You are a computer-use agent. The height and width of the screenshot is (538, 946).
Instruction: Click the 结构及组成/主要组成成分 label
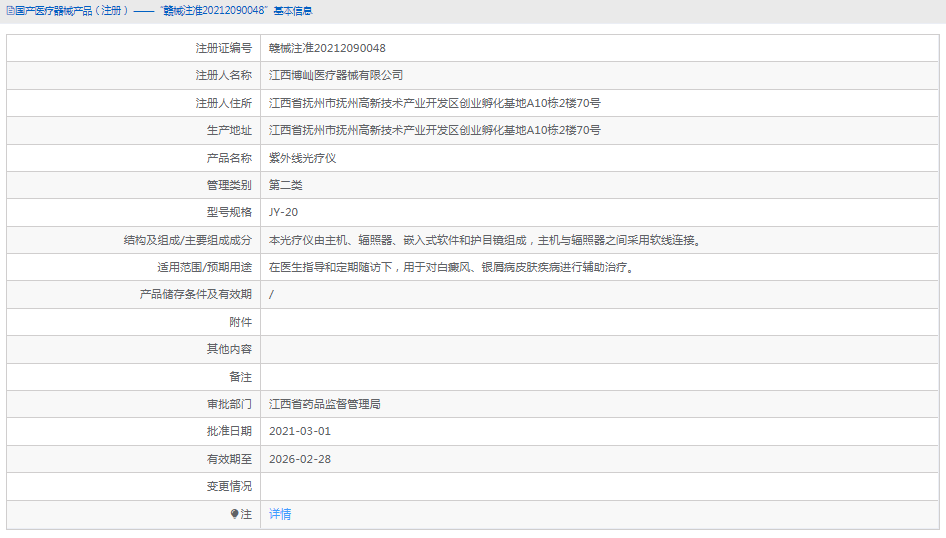(188, 240)
